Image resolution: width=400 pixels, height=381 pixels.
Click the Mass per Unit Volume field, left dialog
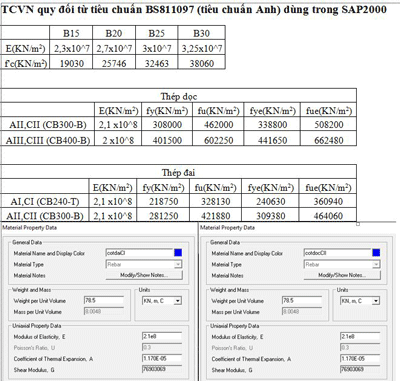104,311
